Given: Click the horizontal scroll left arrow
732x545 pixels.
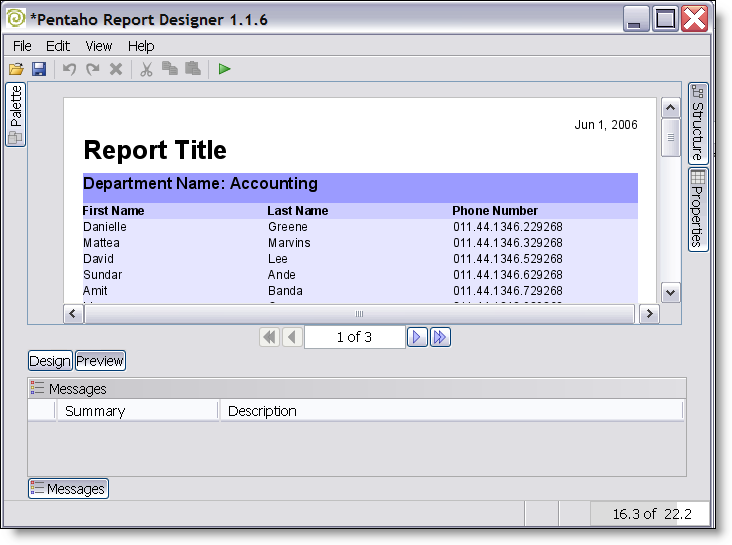Looking at the screenshot, I should pyautogui.click(x=73, y=313).
